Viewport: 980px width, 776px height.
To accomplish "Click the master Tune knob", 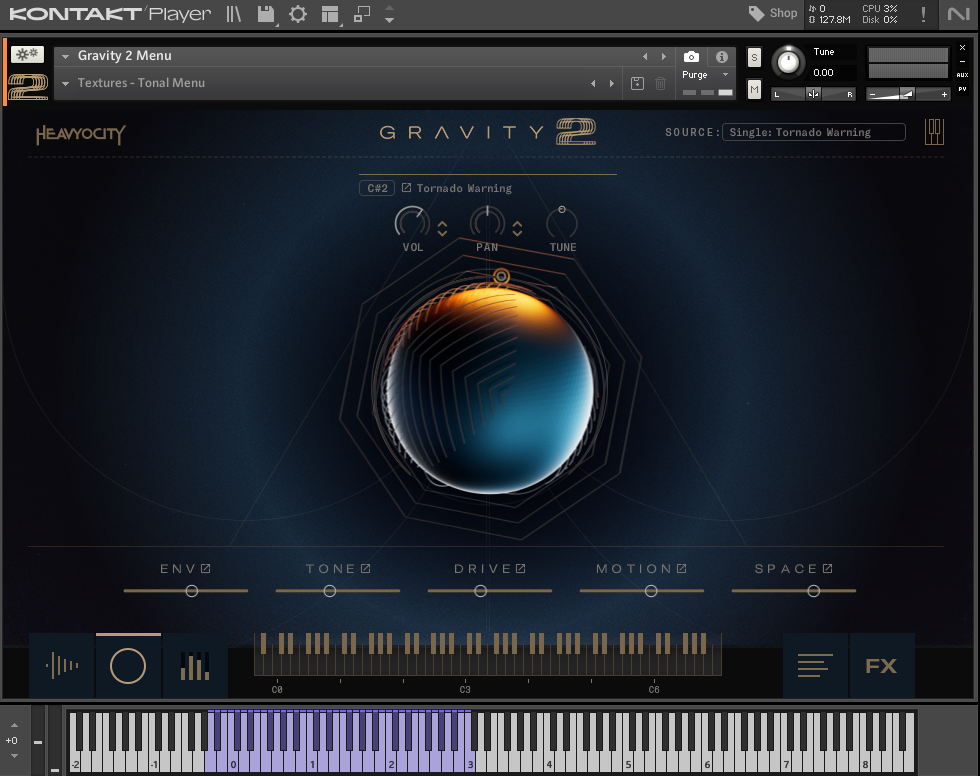I will pyautogui.click(x=788, y=62).
